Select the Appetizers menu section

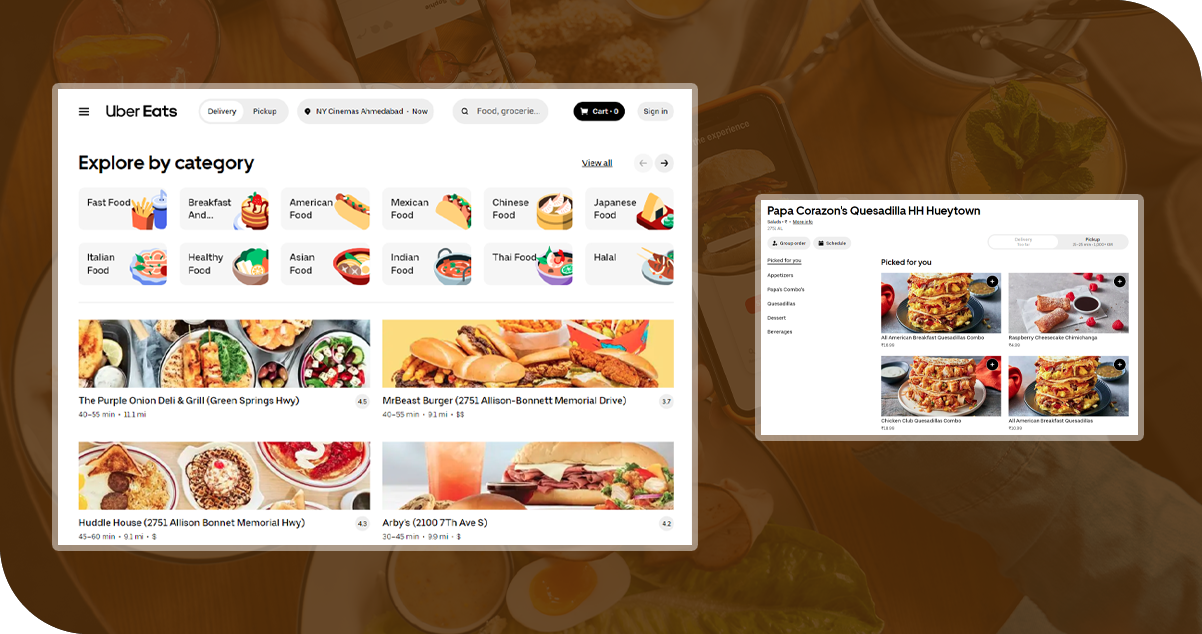tap(780, 275)
